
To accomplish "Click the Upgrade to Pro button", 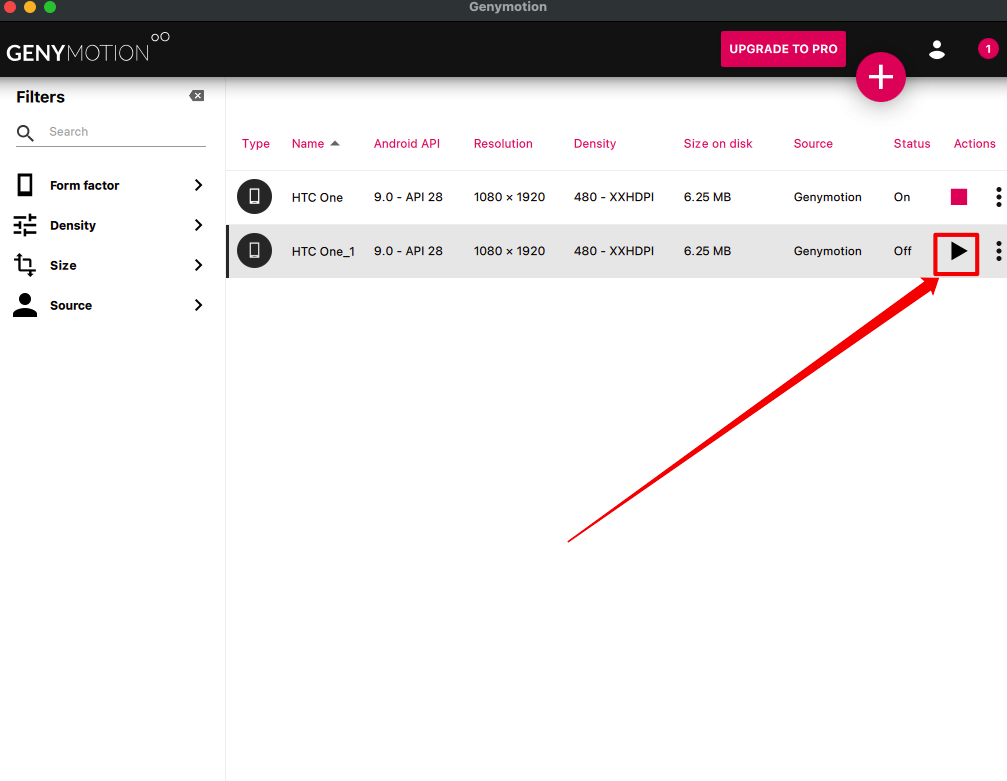I will click(783, 49).
